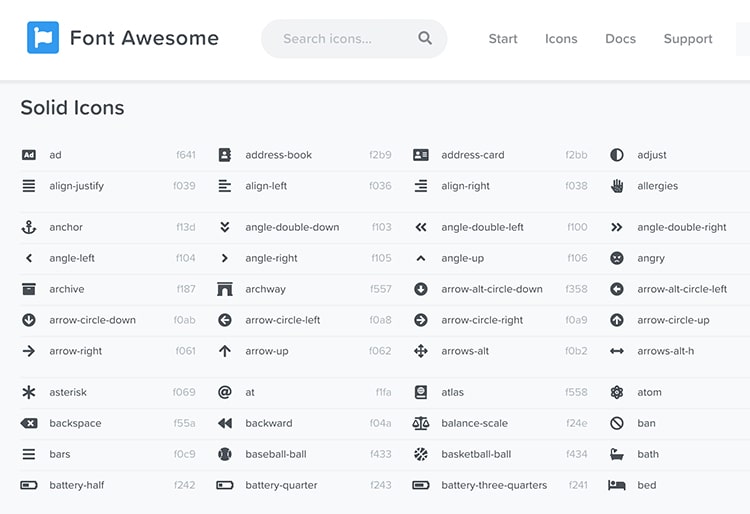The image size is (750, 514).
Task: Click the Font Awesome flag logo
Action: [43, 37]
